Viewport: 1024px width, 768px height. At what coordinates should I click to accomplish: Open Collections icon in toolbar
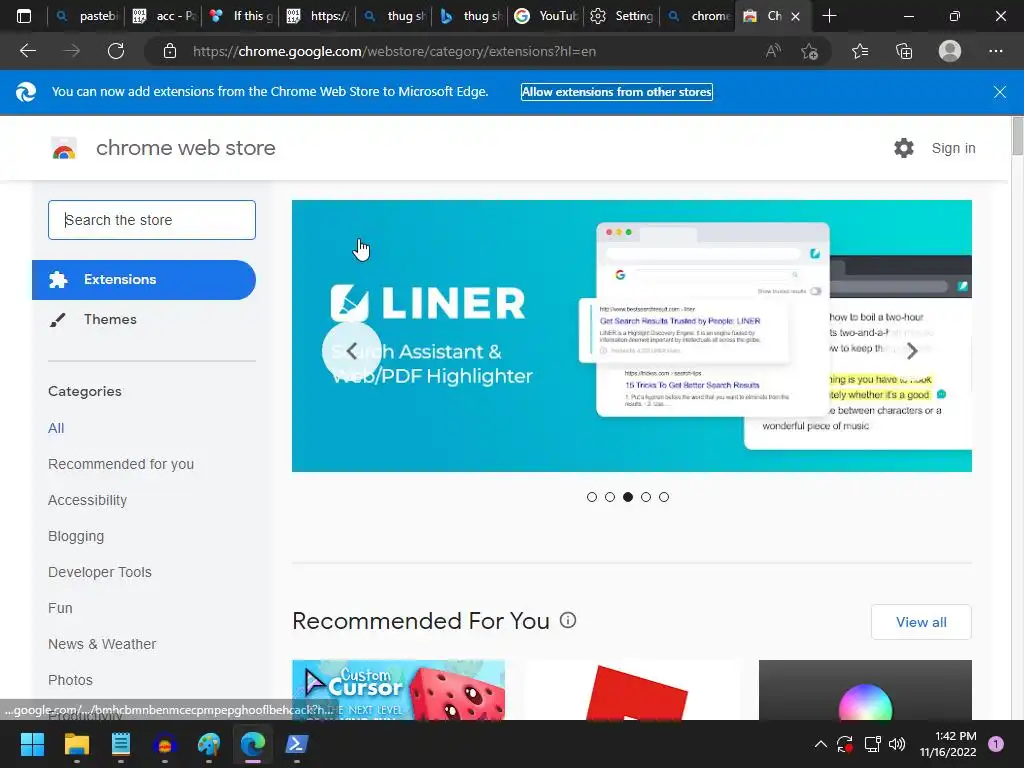904,51
